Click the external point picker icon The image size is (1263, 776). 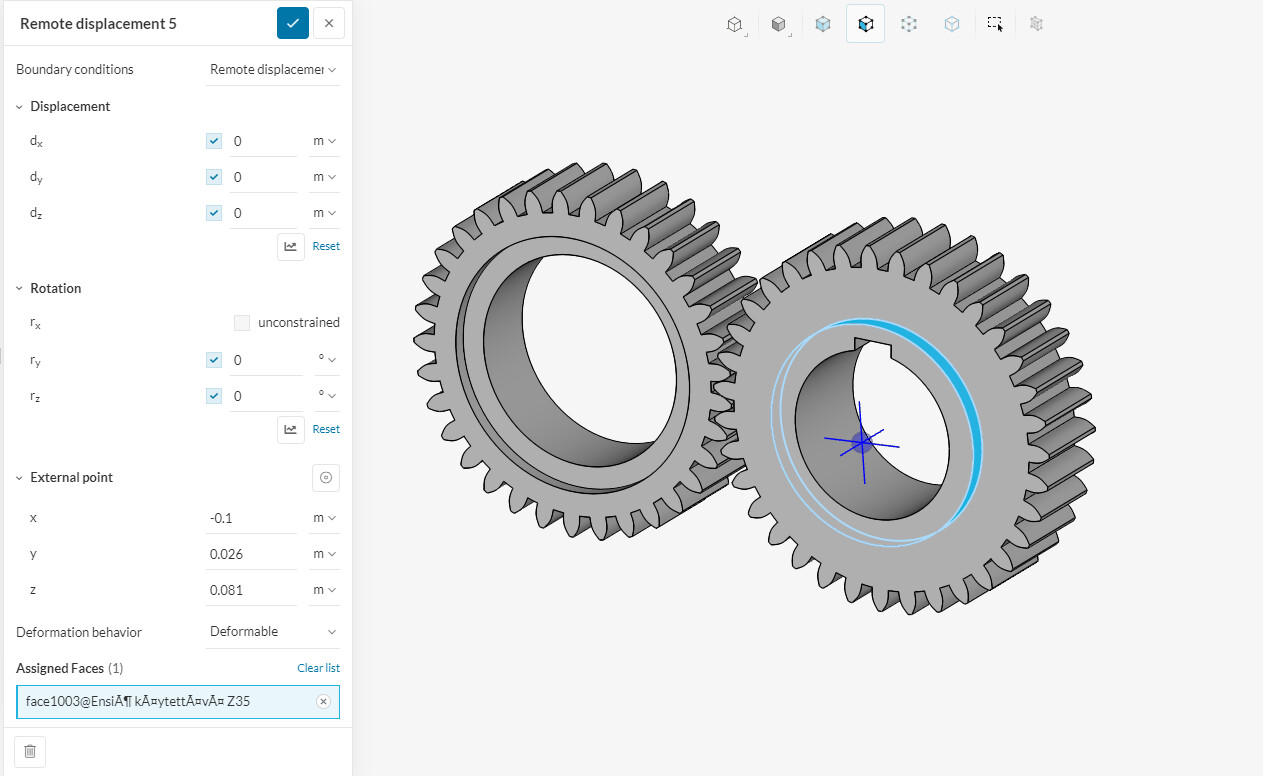pyautogui.click(x=325, y=478)
